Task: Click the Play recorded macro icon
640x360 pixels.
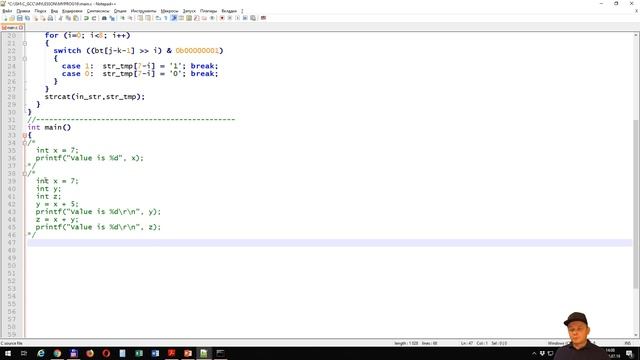Action: click(x=238, y=18)
